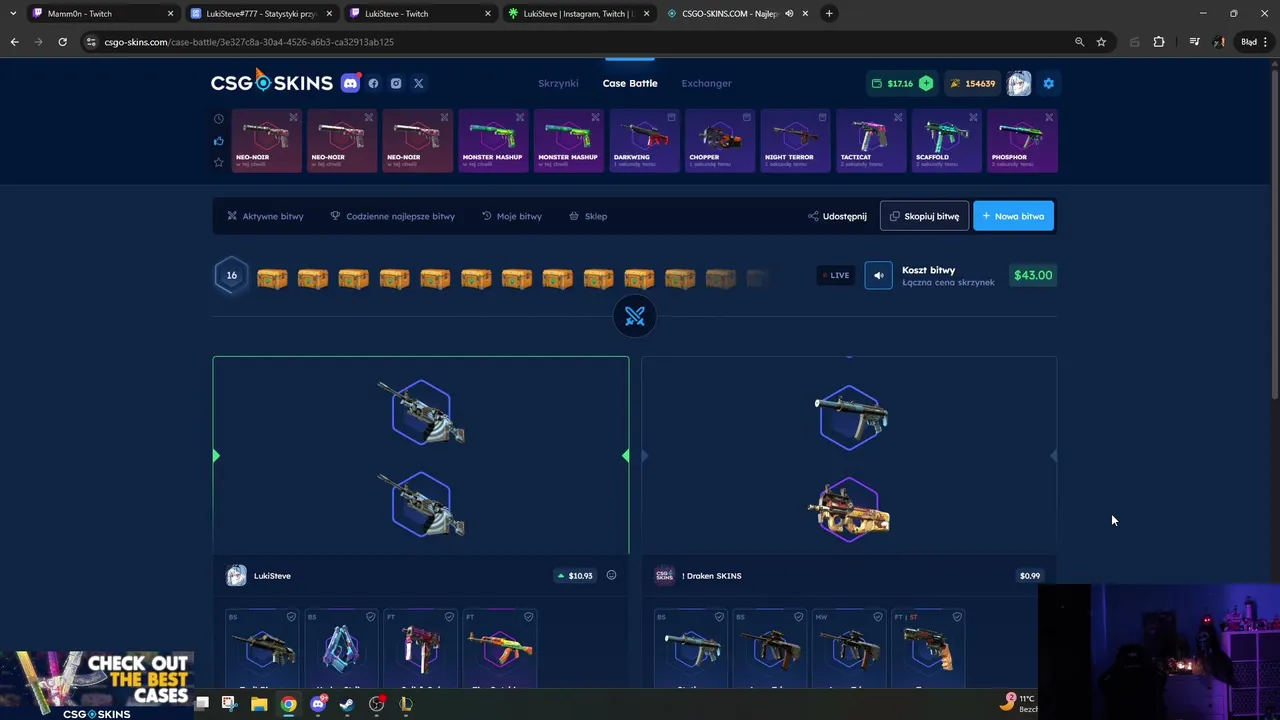Open the user avatar profile
The height and width of the screenshot is (720, 1280).
tap(1019, 83)
